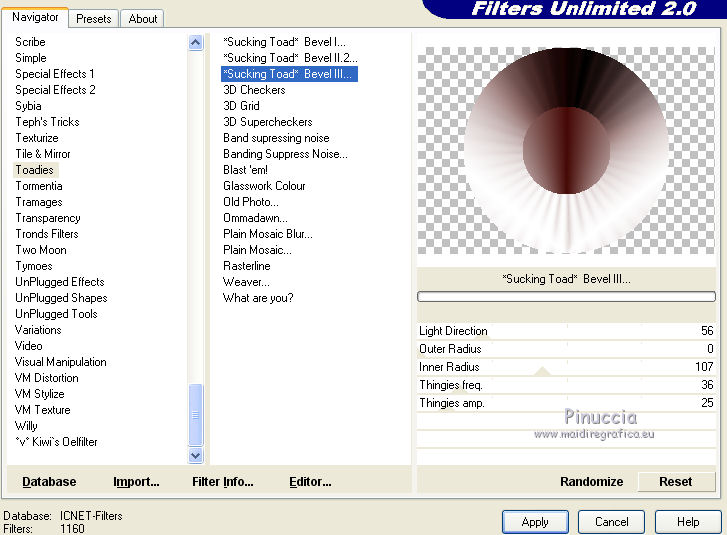The image size is (727, 535).
Task: Choose *Sucking Toad* Bevel III... filter
Action: (289, 74)
